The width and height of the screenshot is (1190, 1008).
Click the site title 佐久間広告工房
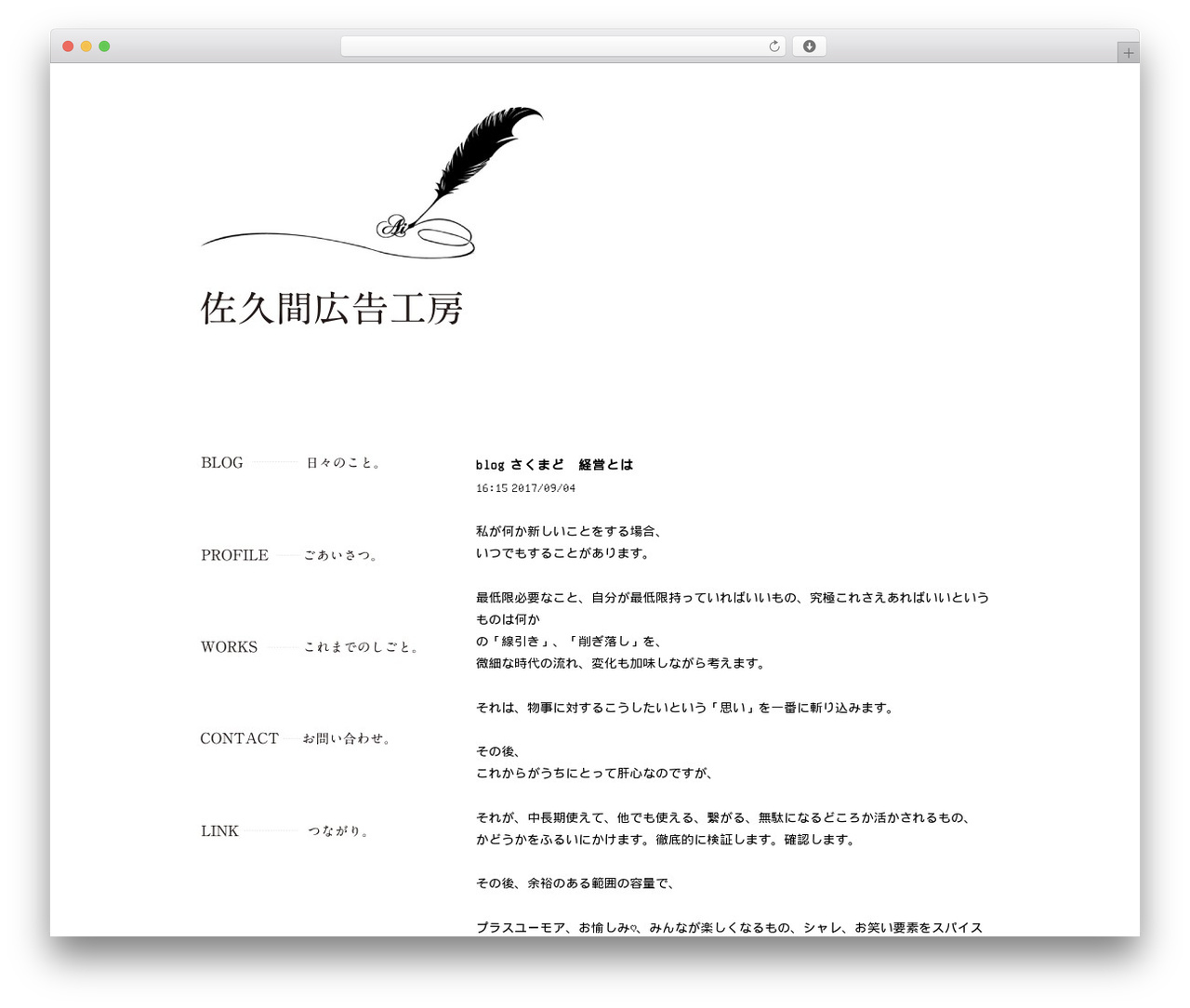tap(332, 309)
